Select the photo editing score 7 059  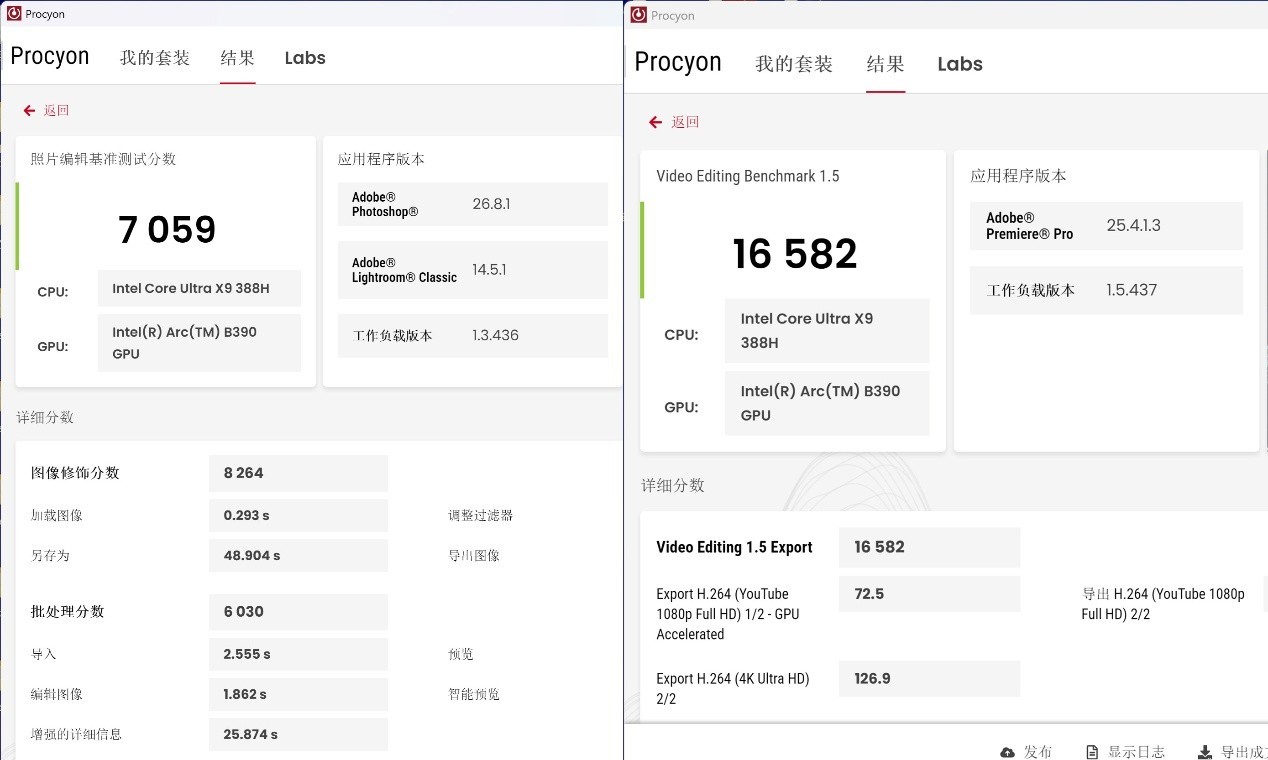166,229
